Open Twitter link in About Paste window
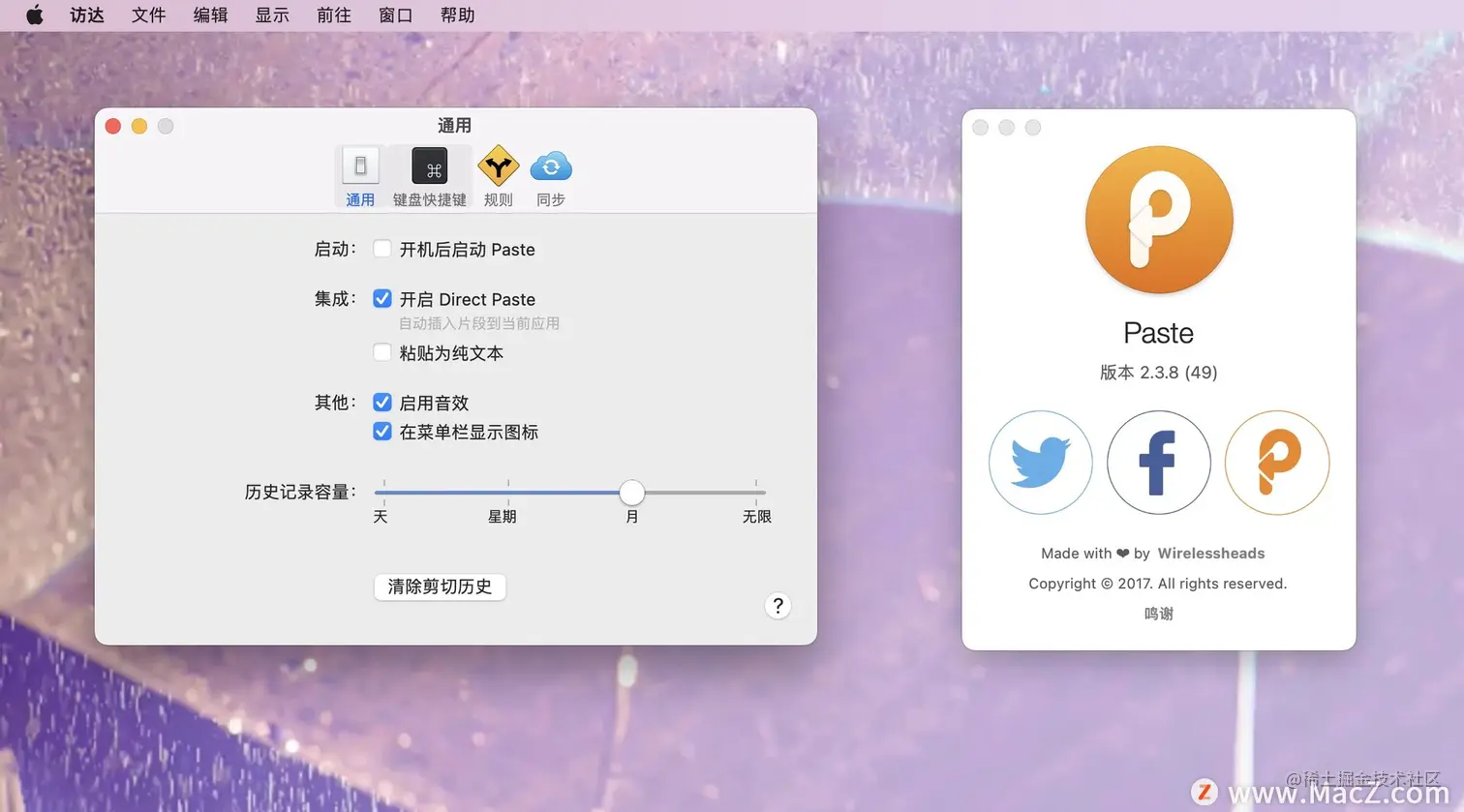 coord(1041,463)
